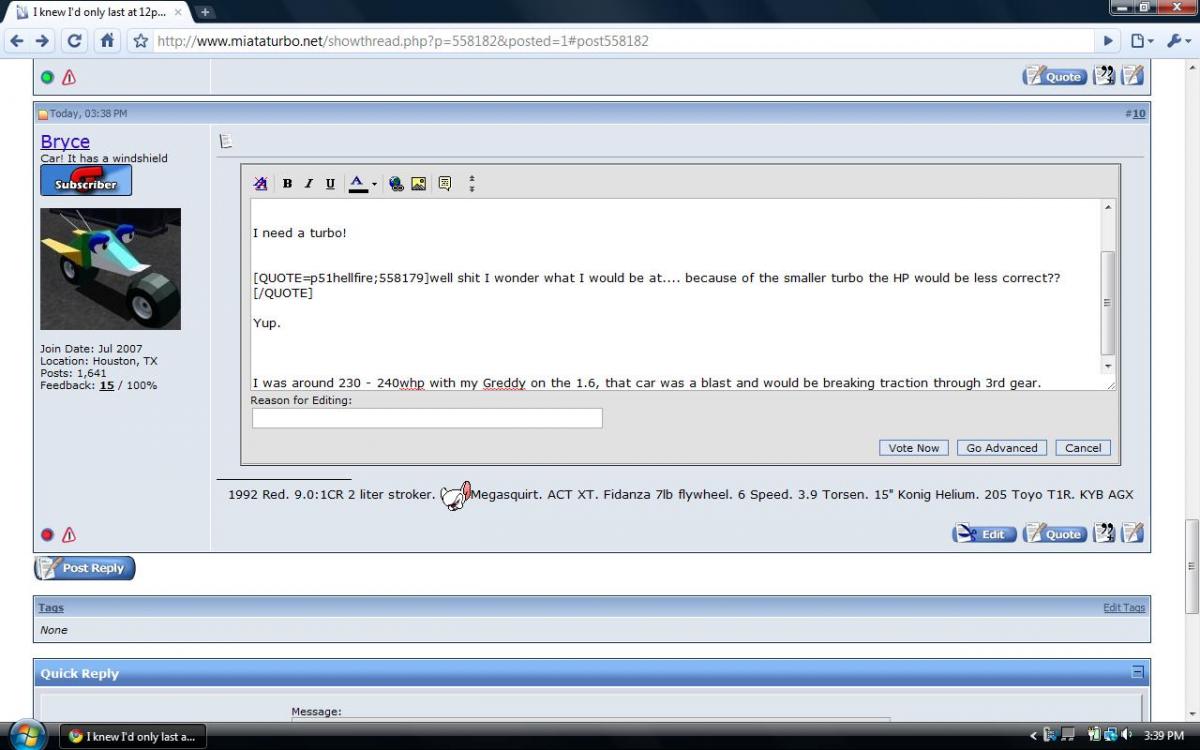The image size is (1200, 750).
Task: Quote Bryce's post with the Quote button
Action: pos(1055,534)
